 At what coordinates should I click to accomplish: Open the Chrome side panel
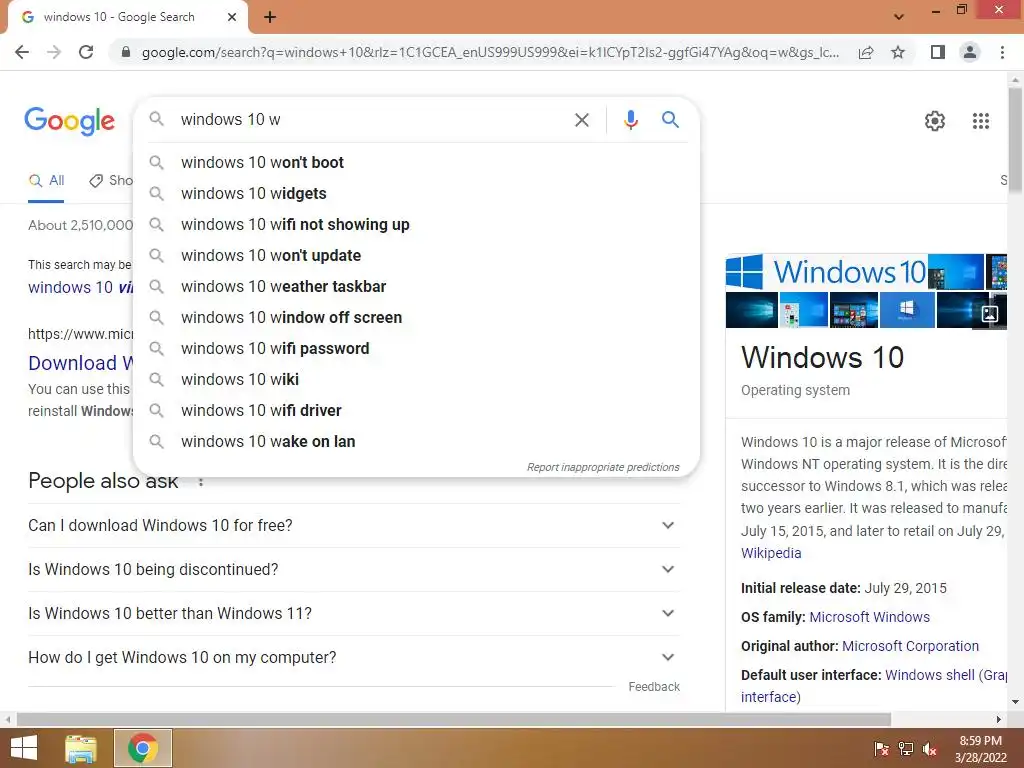click(x=938, y=52)
